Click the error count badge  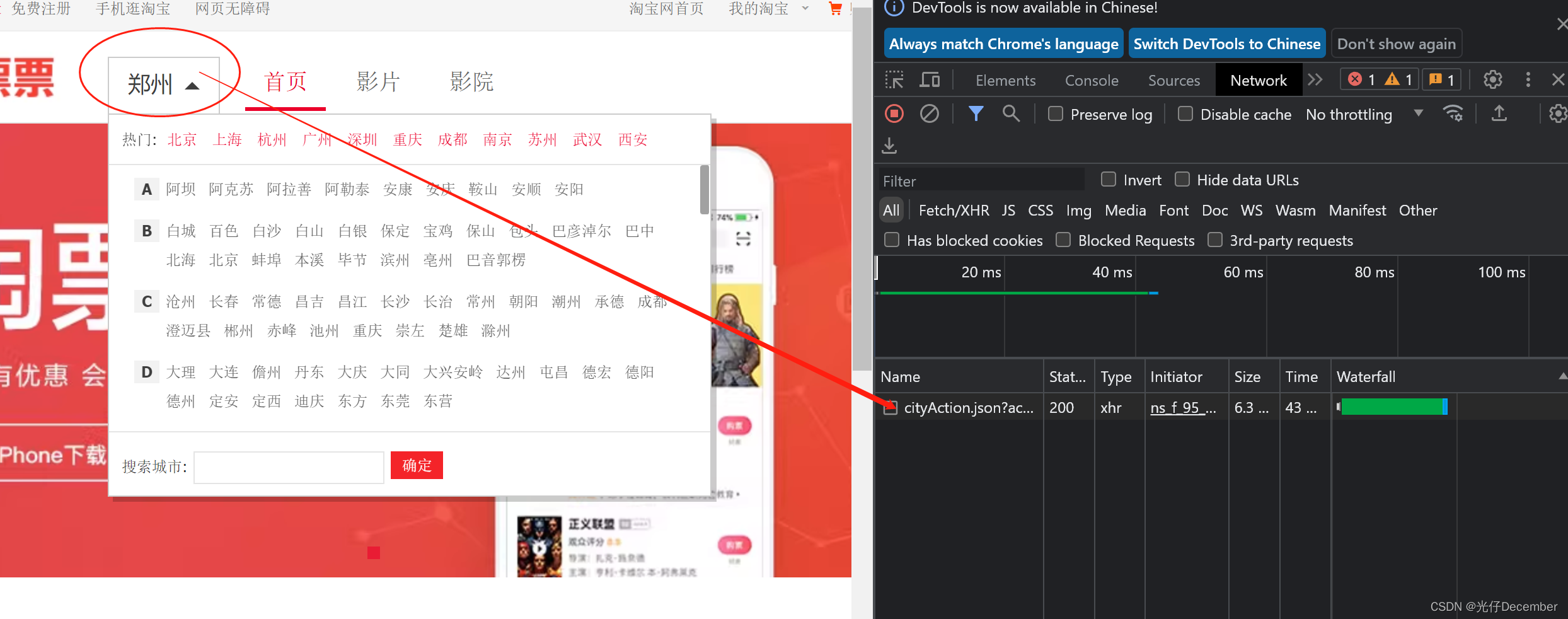click(x=1361, y=79)
